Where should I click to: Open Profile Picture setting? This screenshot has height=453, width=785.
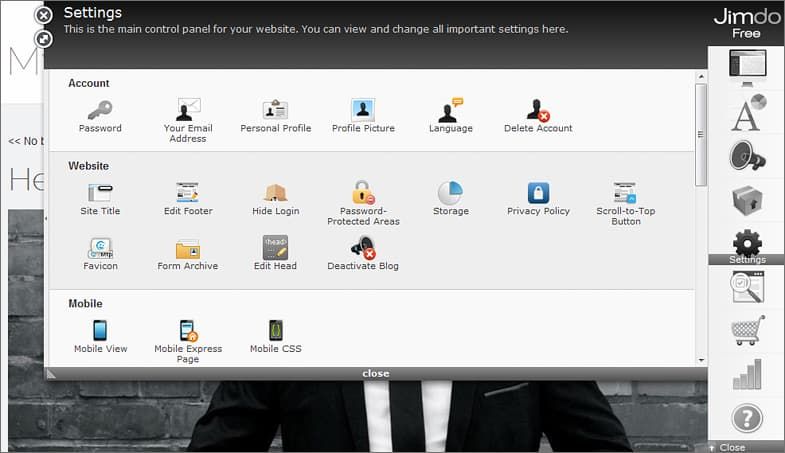coord(363,116)
